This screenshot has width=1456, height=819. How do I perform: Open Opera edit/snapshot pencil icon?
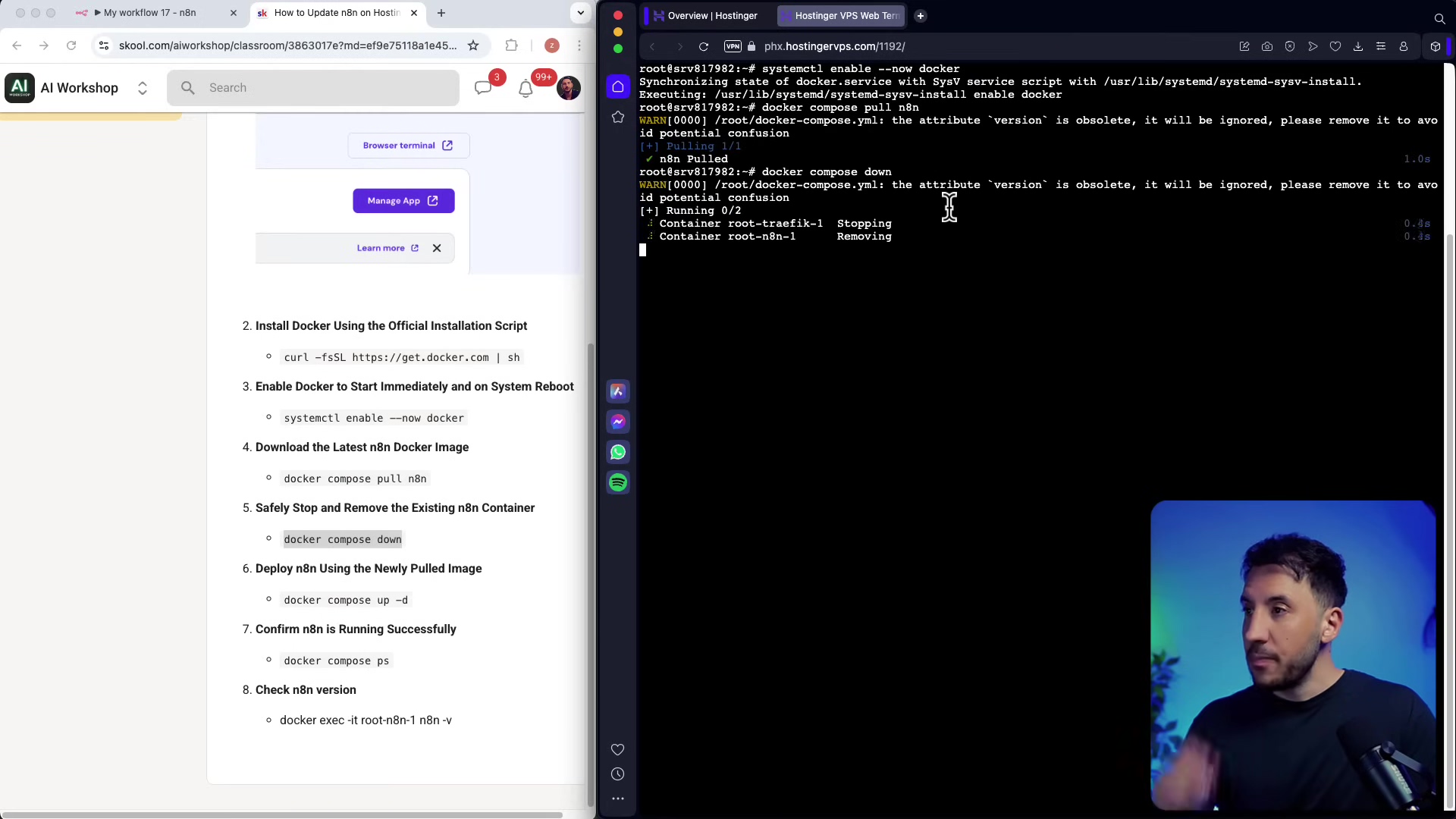pyautogui.click(x=1244, y=46)
